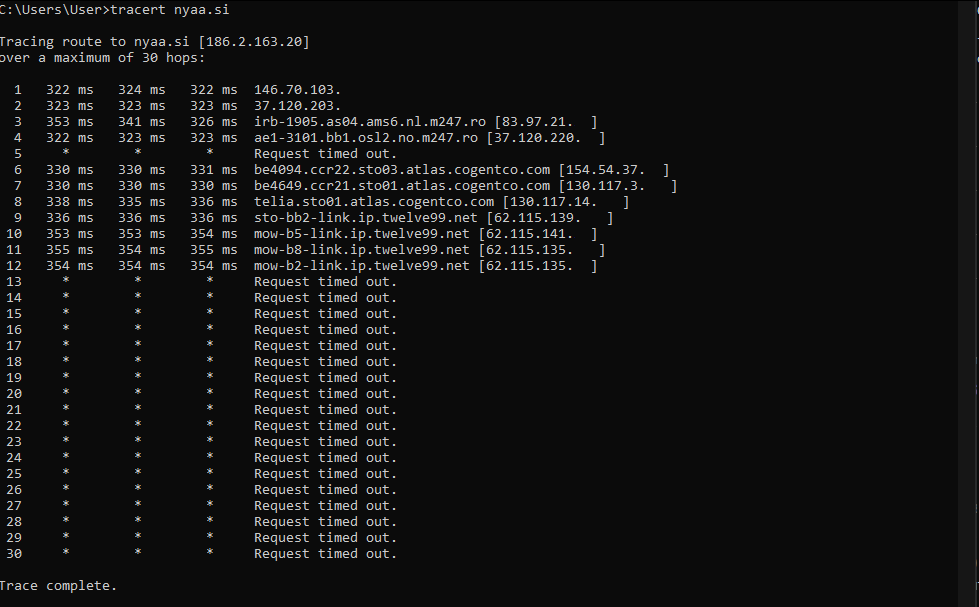Click hostname be4094.ccr22.sto03.atlas.cogentco.com

point(402,170)
